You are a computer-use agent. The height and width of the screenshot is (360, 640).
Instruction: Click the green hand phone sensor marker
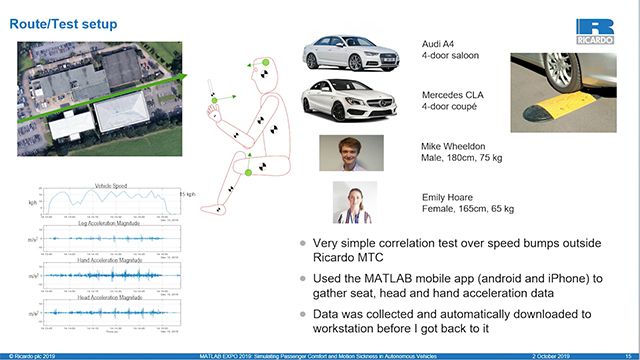click(214, 100)
